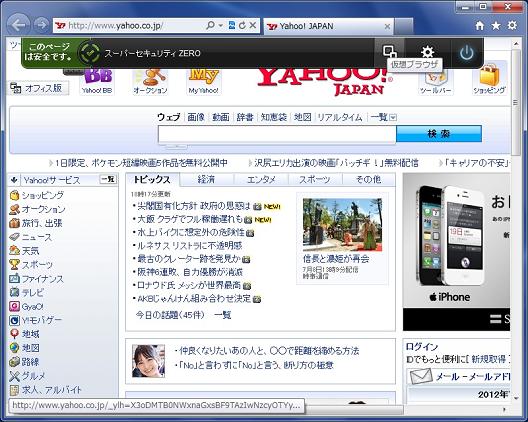Select 画像 search category link
This screenshot has width=528, height=422.
[196, 117]
